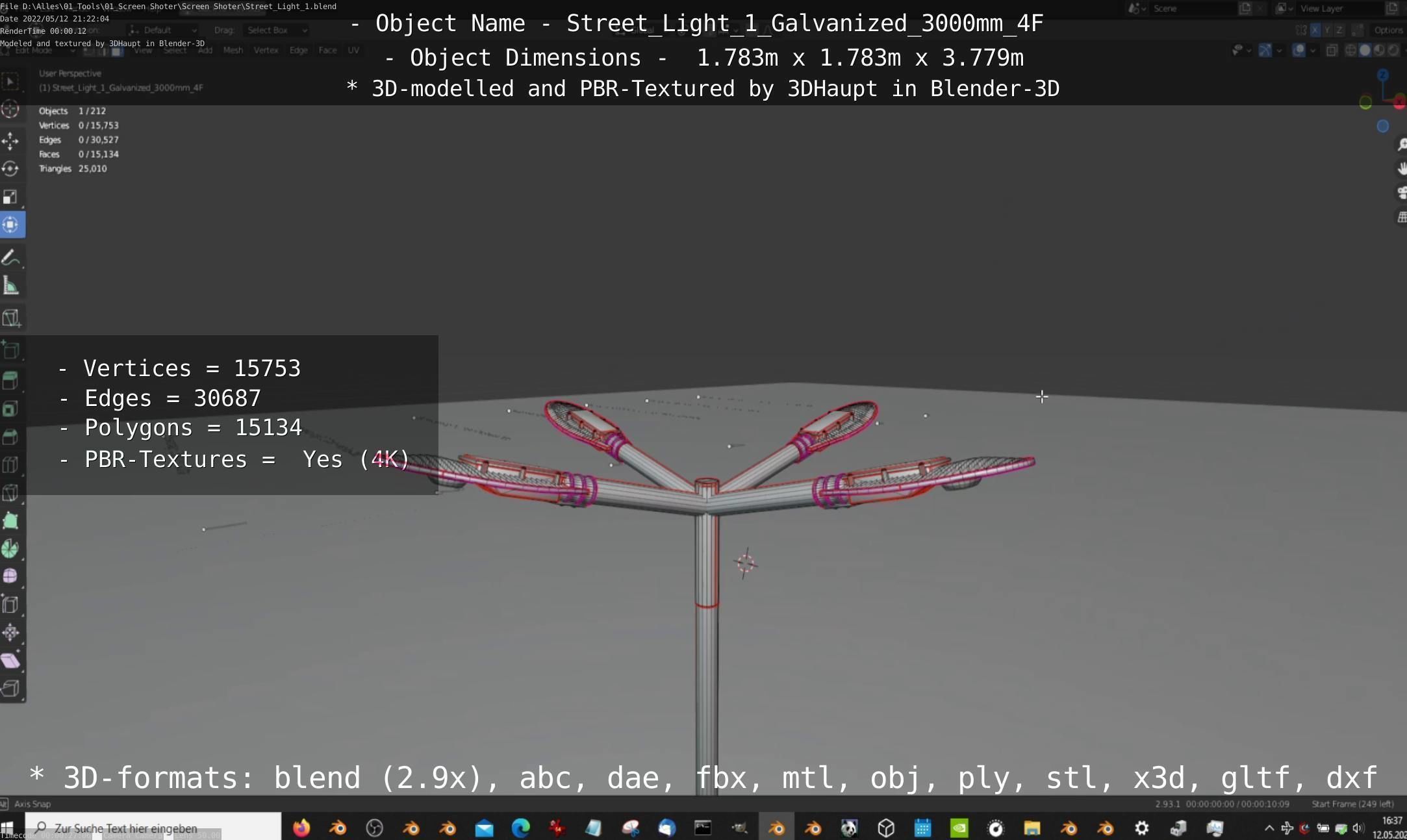
Task: Open the Add menu
Action: coord(205,50)
